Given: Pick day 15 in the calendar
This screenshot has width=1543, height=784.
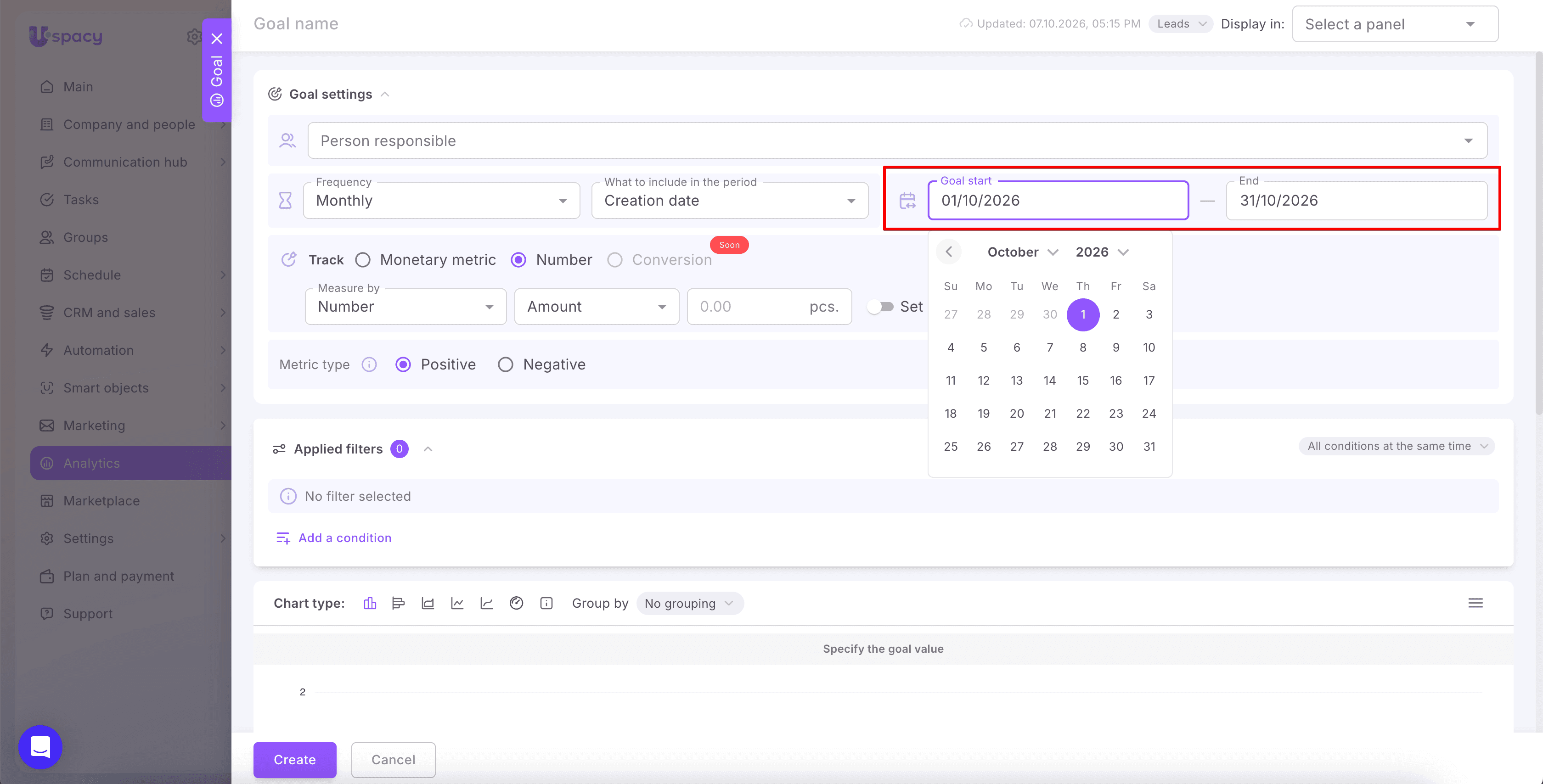Looking at the screenshot, I should (1082, 381).
